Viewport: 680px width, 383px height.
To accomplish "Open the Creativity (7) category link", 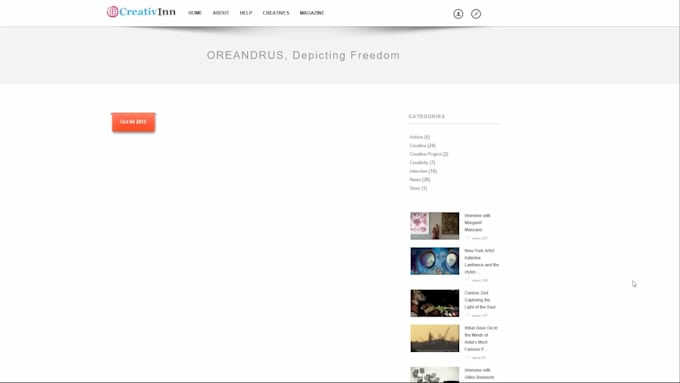I will [422, 163].
